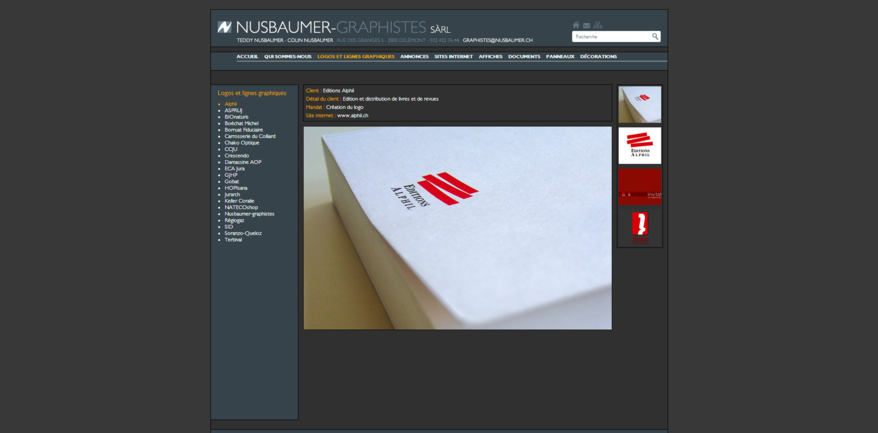Select Damassine AOP in the list
The height and width of the screenshot is (433, 878).
(243, 162)
